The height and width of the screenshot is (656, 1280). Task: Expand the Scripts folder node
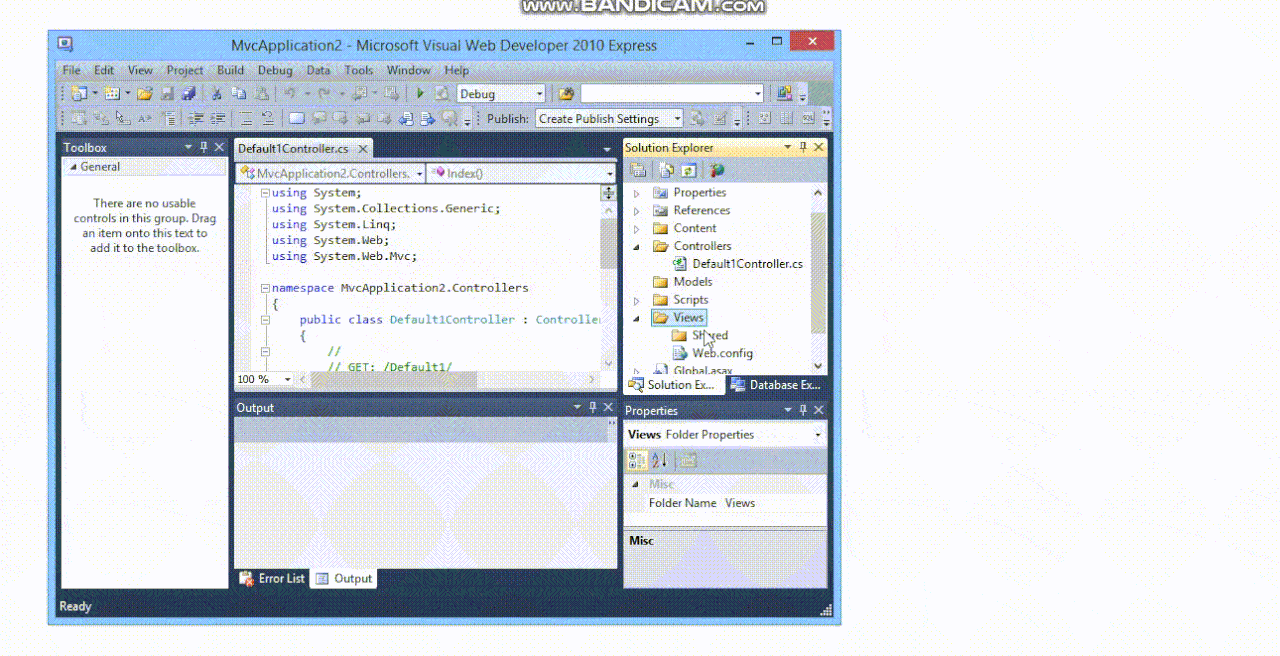point(637,300)
